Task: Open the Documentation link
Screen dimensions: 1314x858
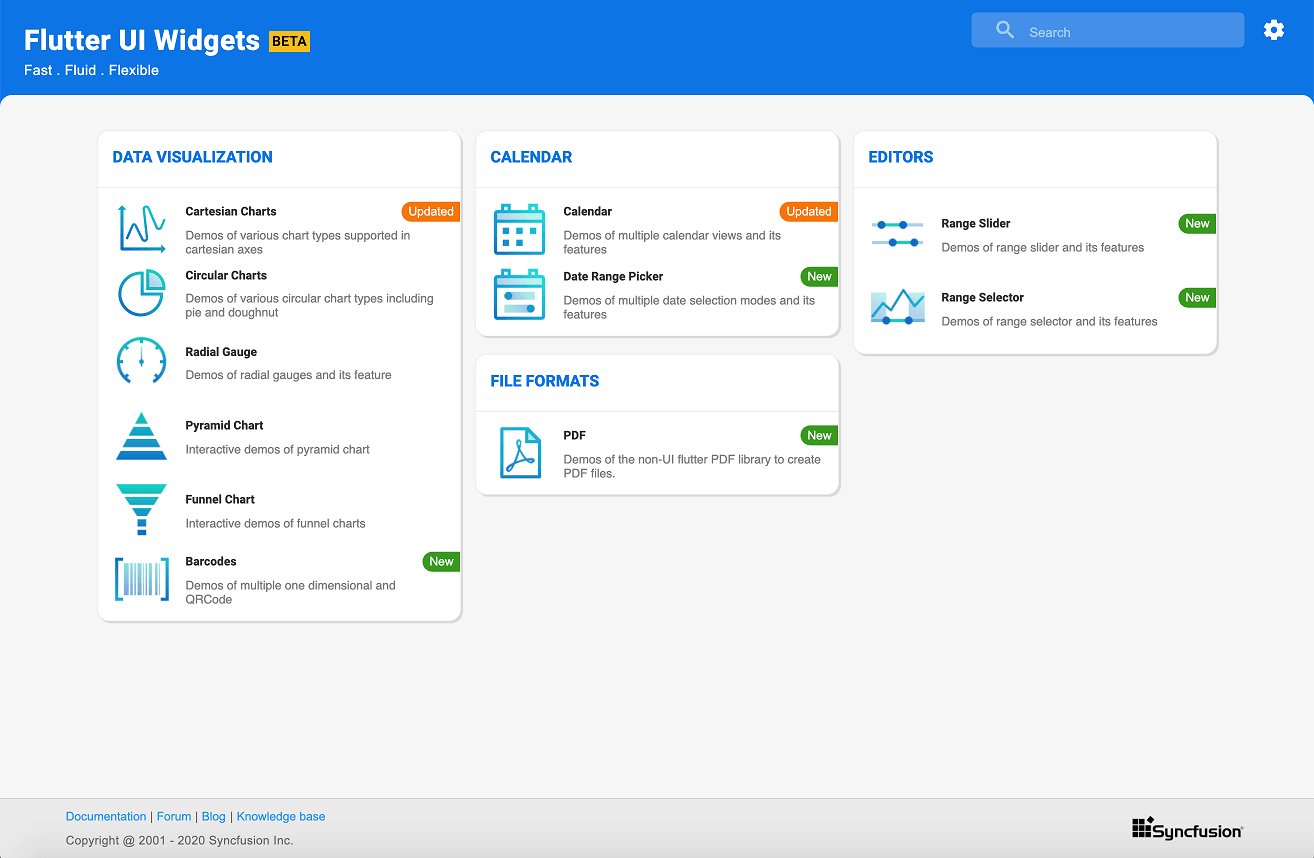Action: [x=106, y=817]
